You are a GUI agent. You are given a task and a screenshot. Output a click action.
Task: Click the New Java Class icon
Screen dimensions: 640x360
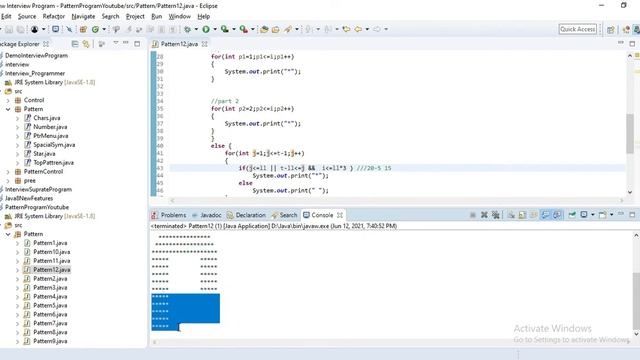pos(95,29)
